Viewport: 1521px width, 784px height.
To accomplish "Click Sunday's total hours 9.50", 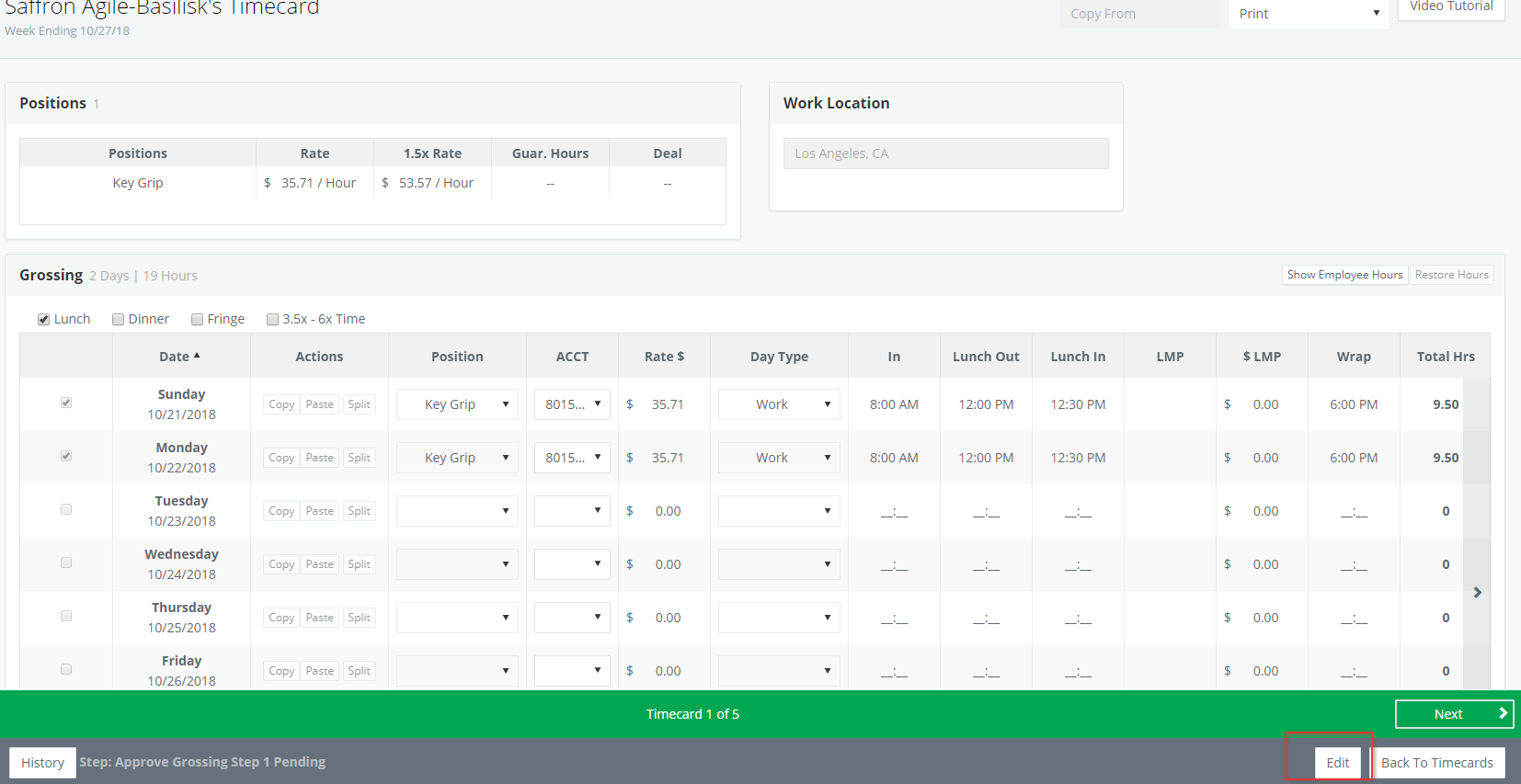I will click(1446, 404).
